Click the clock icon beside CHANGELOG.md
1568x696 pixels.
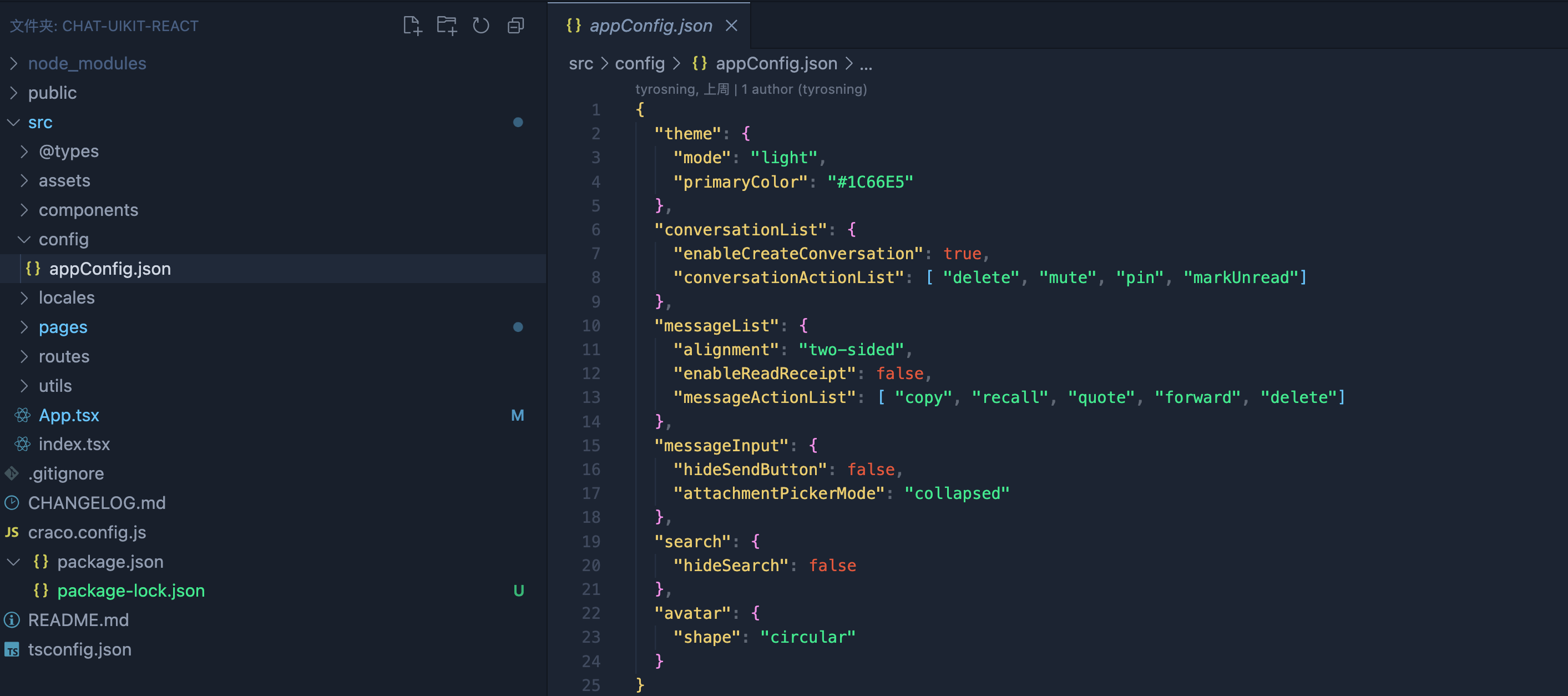[12, 503]
